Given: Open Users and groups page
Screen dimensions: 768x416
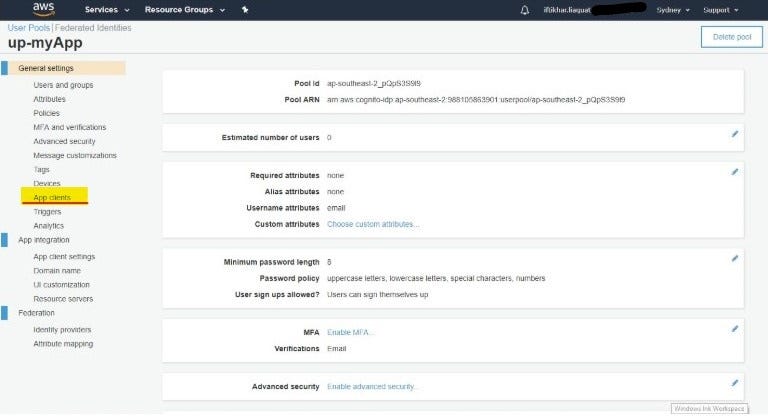Looking at the screenshot, I should pos(63,85).
